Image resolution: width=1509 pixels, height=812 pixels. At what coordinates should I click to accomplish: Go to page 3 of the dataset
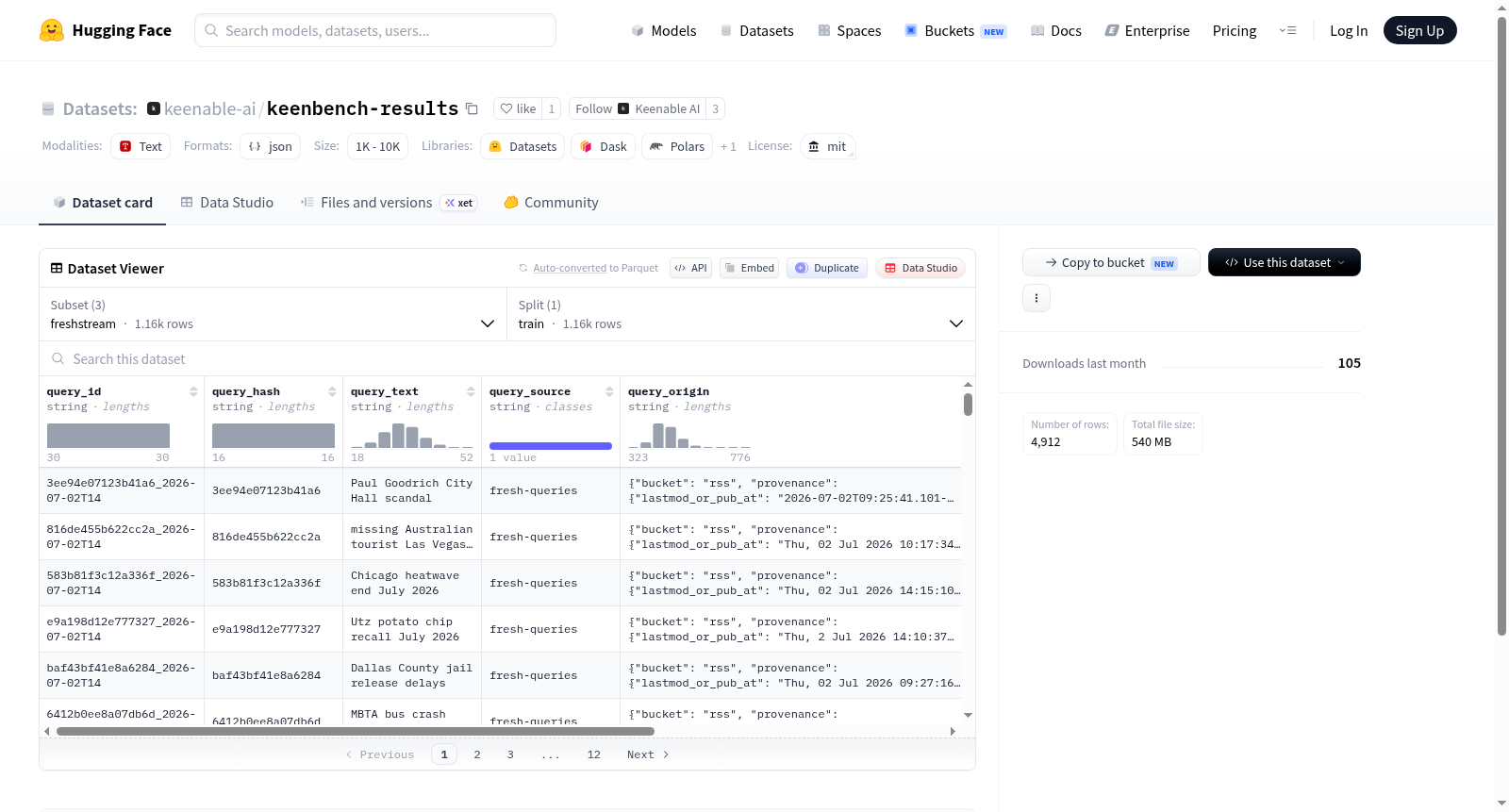point(510,754)
